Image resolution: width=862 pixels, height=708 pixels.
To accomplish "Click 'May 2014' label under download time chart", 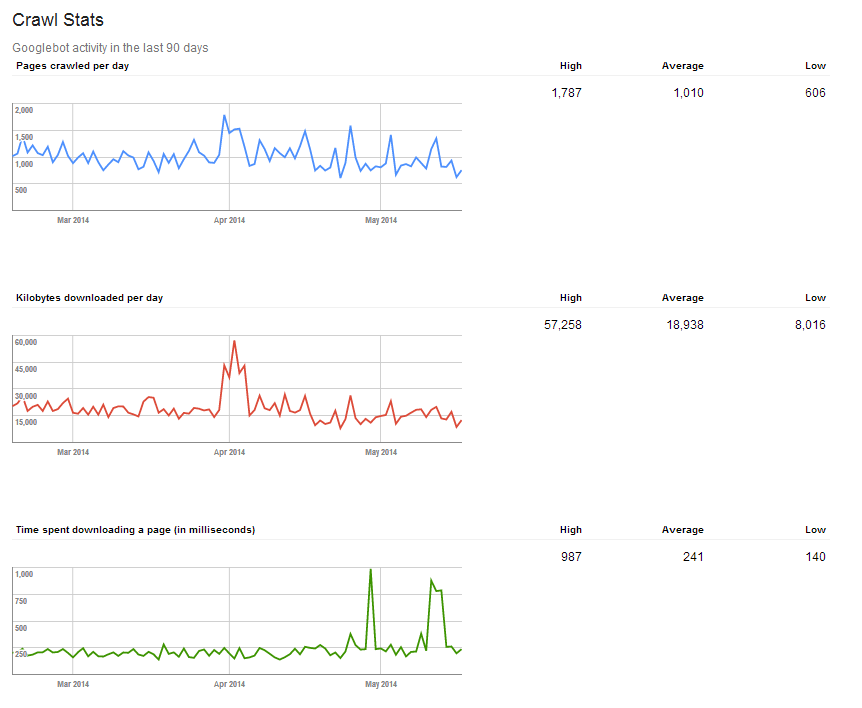I will tap(381, 684).
